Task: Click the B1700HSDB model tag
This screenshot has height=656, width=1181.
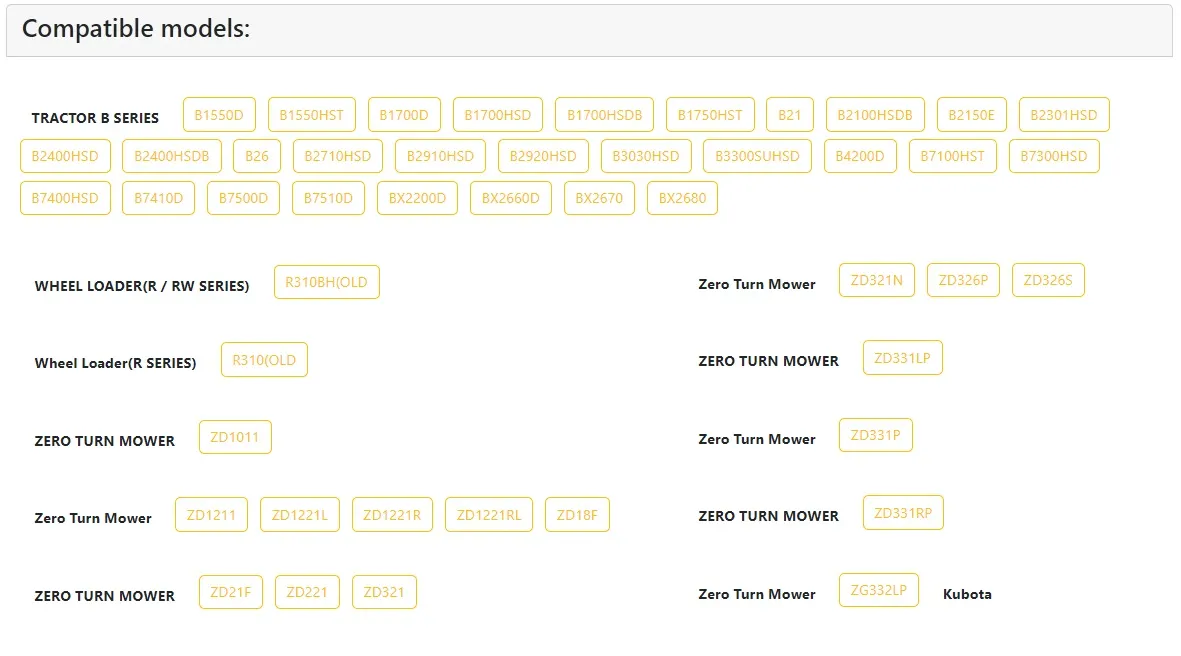Action: [x=604, y=114]
